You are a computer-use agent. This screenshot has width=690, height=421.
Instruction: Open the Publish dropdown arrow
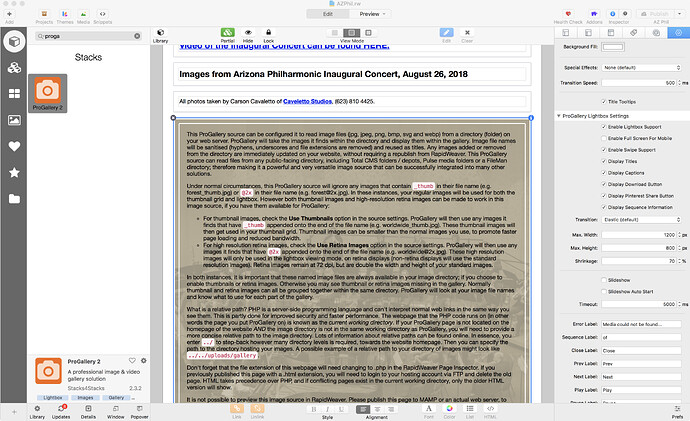(x=679, y=14)
